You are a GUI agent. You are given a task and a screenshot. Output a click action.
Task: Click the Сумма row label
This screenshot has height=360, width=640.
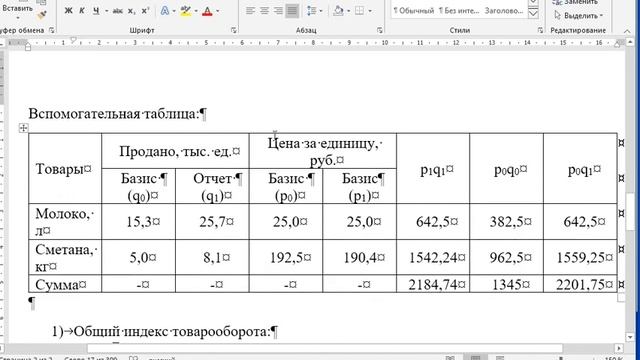pyautogui.click(x=65, y=284)
